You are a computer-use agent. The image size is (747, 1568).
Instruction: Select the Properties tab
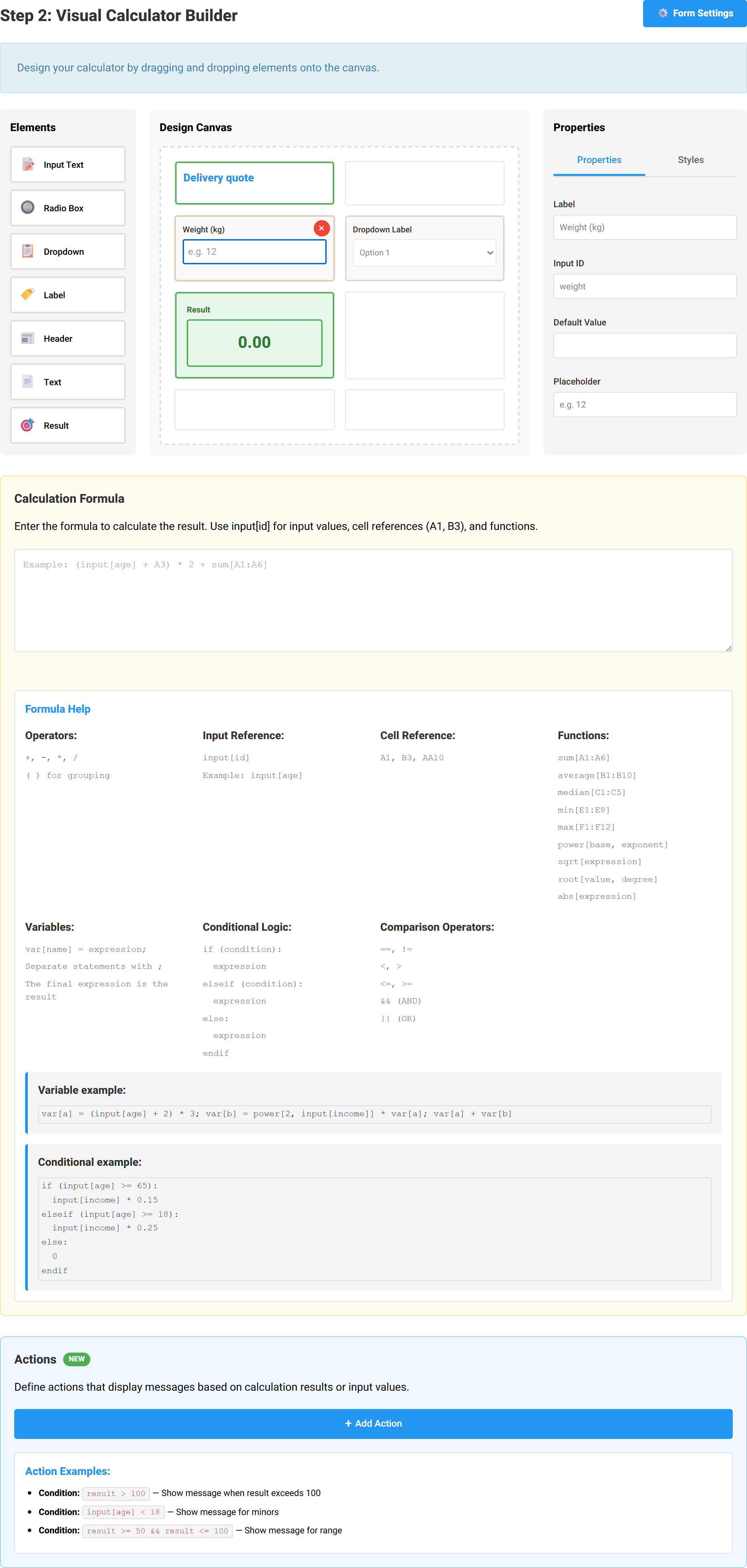(599, 160)
